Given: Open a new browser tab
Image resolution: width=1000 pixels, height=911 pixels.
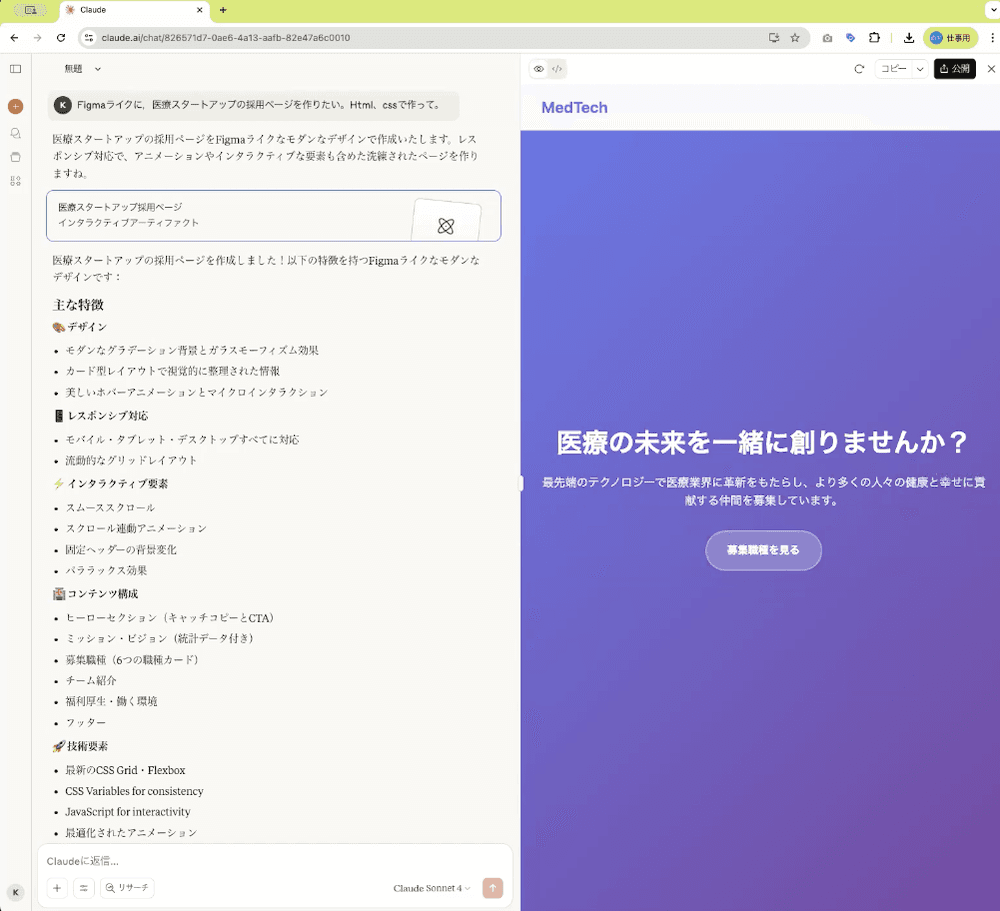Looking at the screenshot, I should coord(222,10).
